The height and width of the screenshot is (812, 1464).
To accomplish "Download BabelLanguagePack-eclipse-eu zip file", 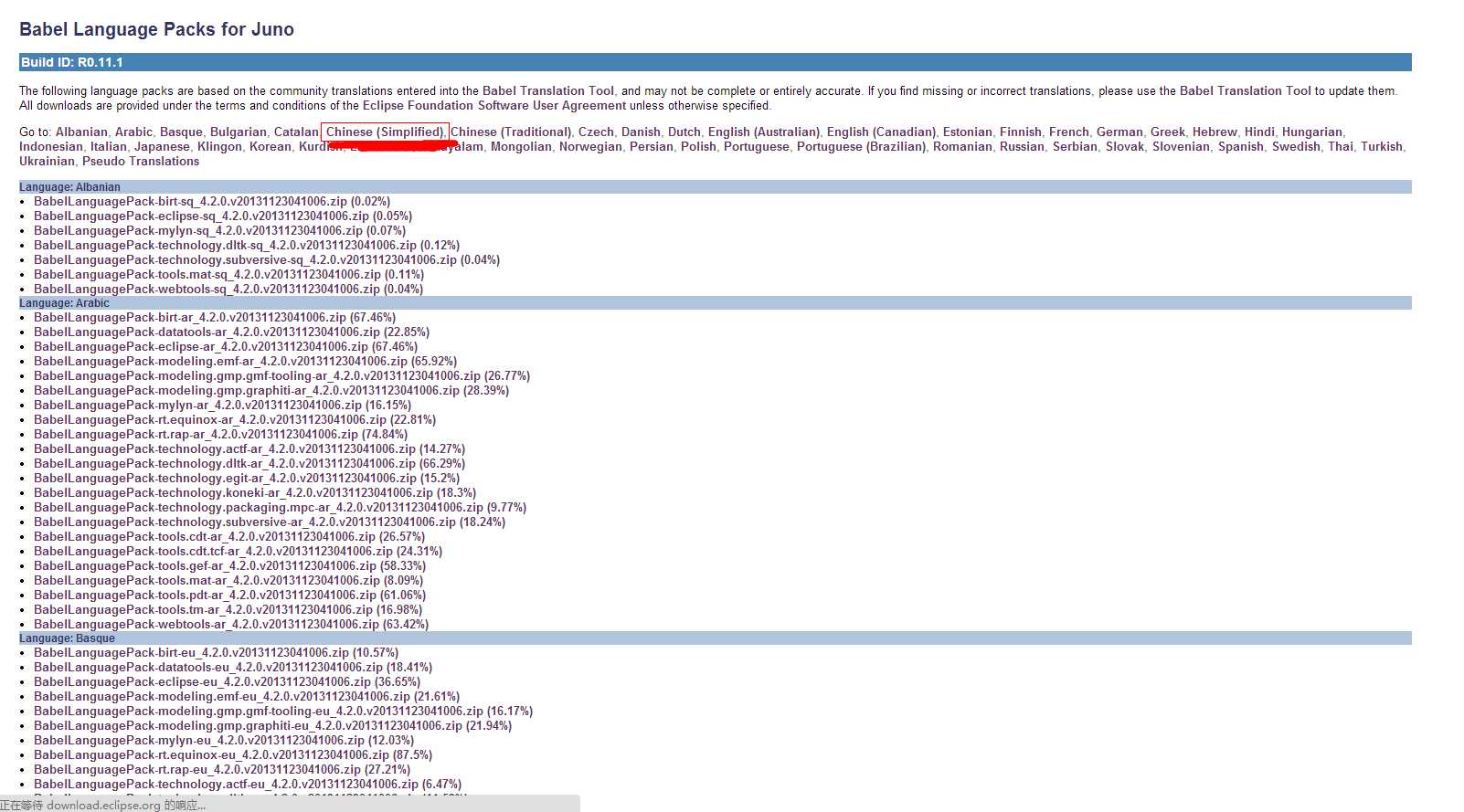I will tap(202, 681).
